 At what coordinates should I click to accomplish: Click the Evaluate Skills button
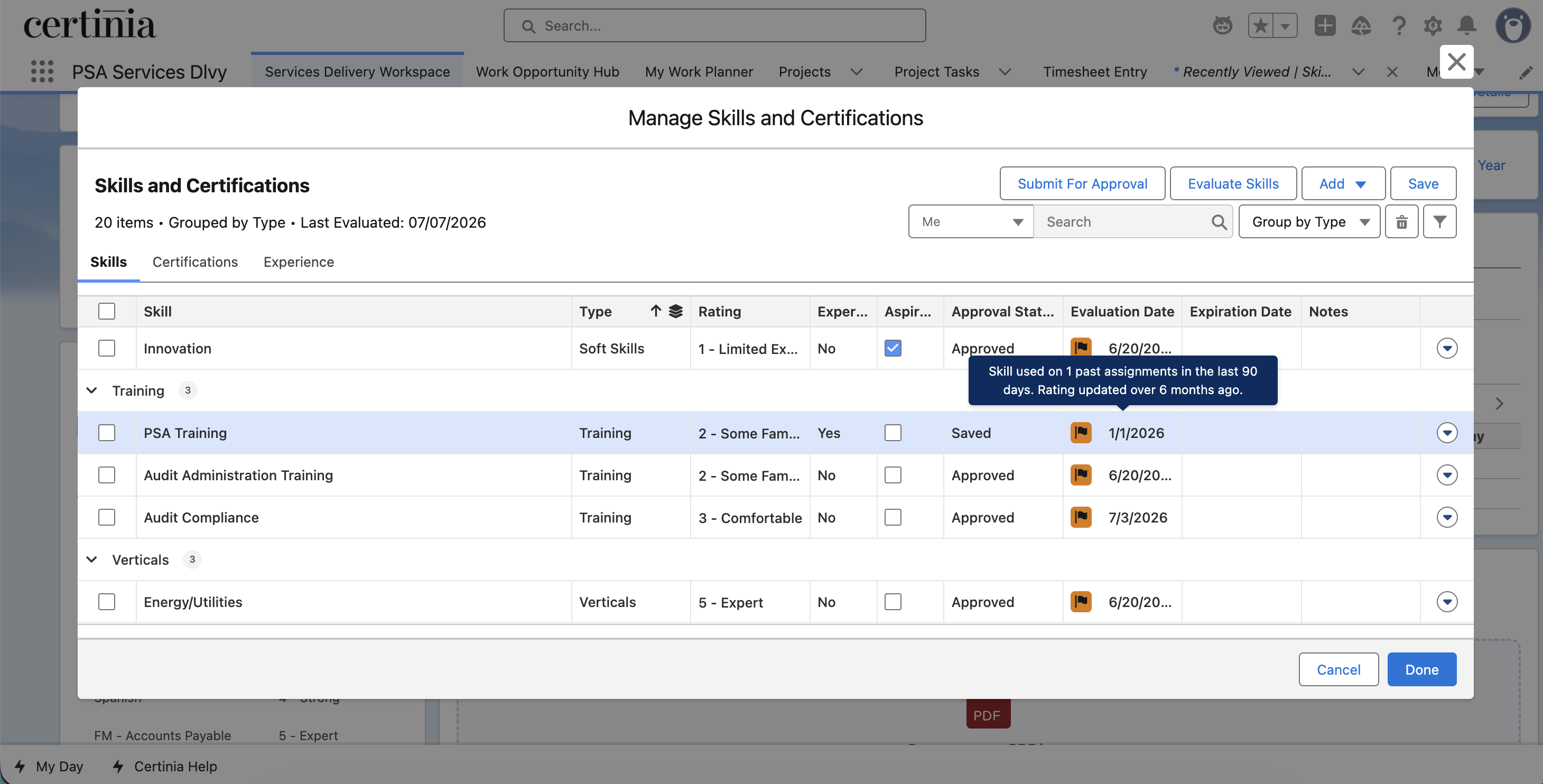pos(1233,183)
